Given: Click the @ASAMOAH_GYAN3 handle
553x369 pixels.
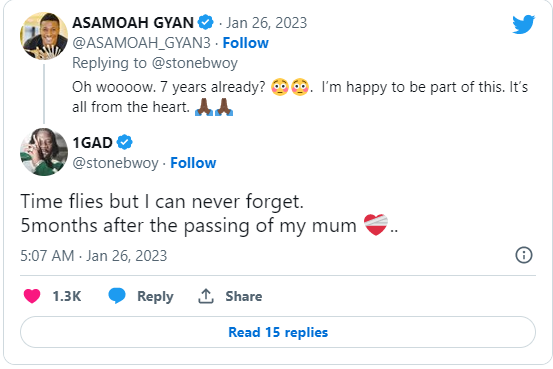Looking at the screenshot, I should click(x=141, y=43).
